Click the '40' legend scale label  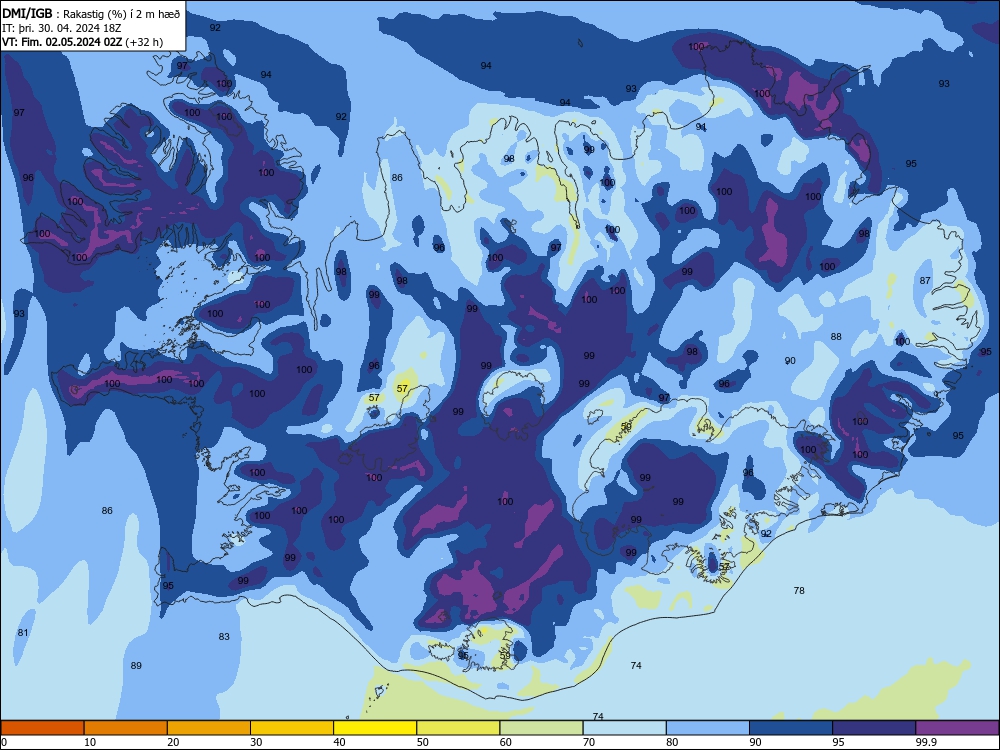(x=339, y=742)
